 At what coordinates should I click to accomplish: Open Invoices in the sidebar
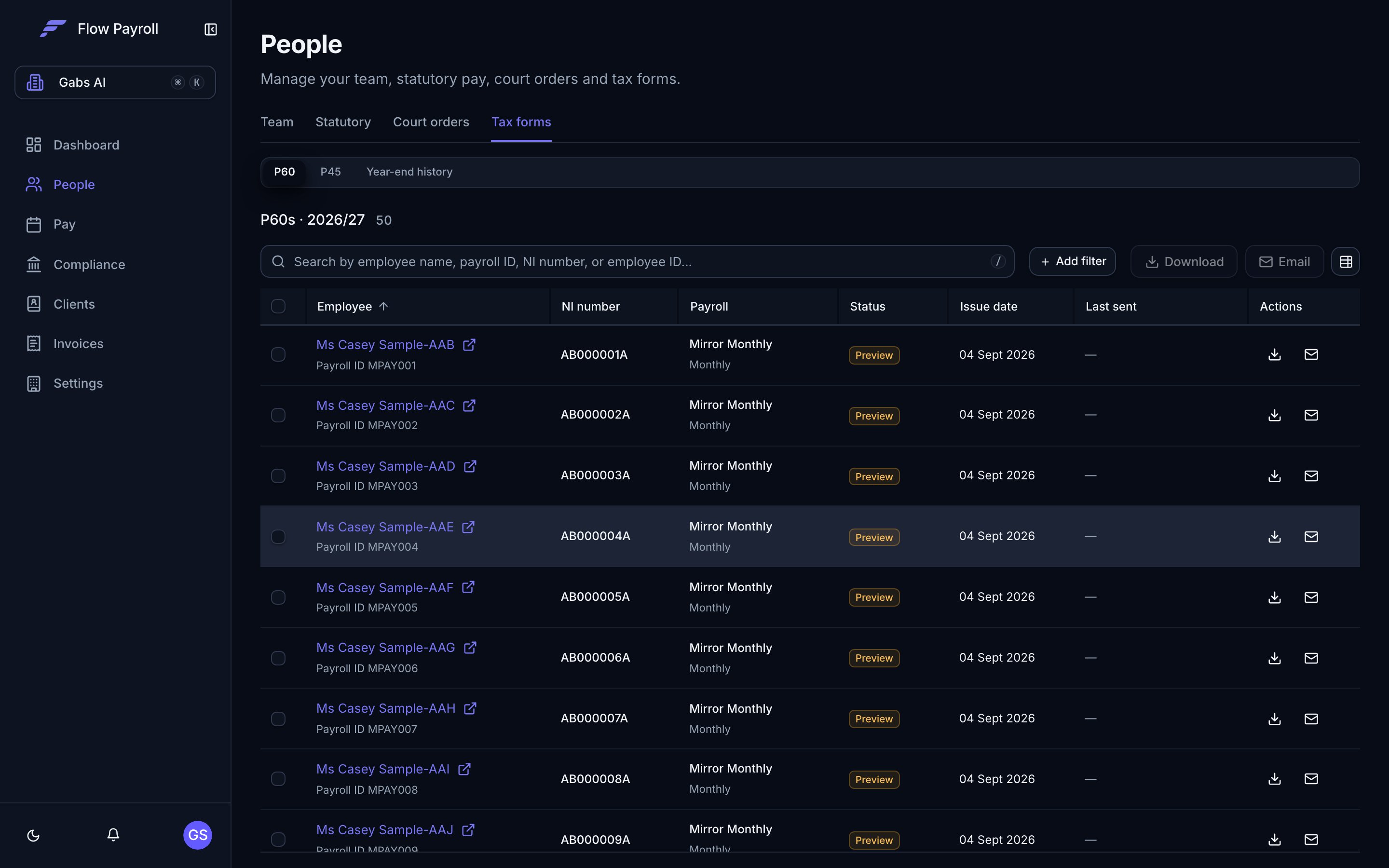tap(78, 344)
